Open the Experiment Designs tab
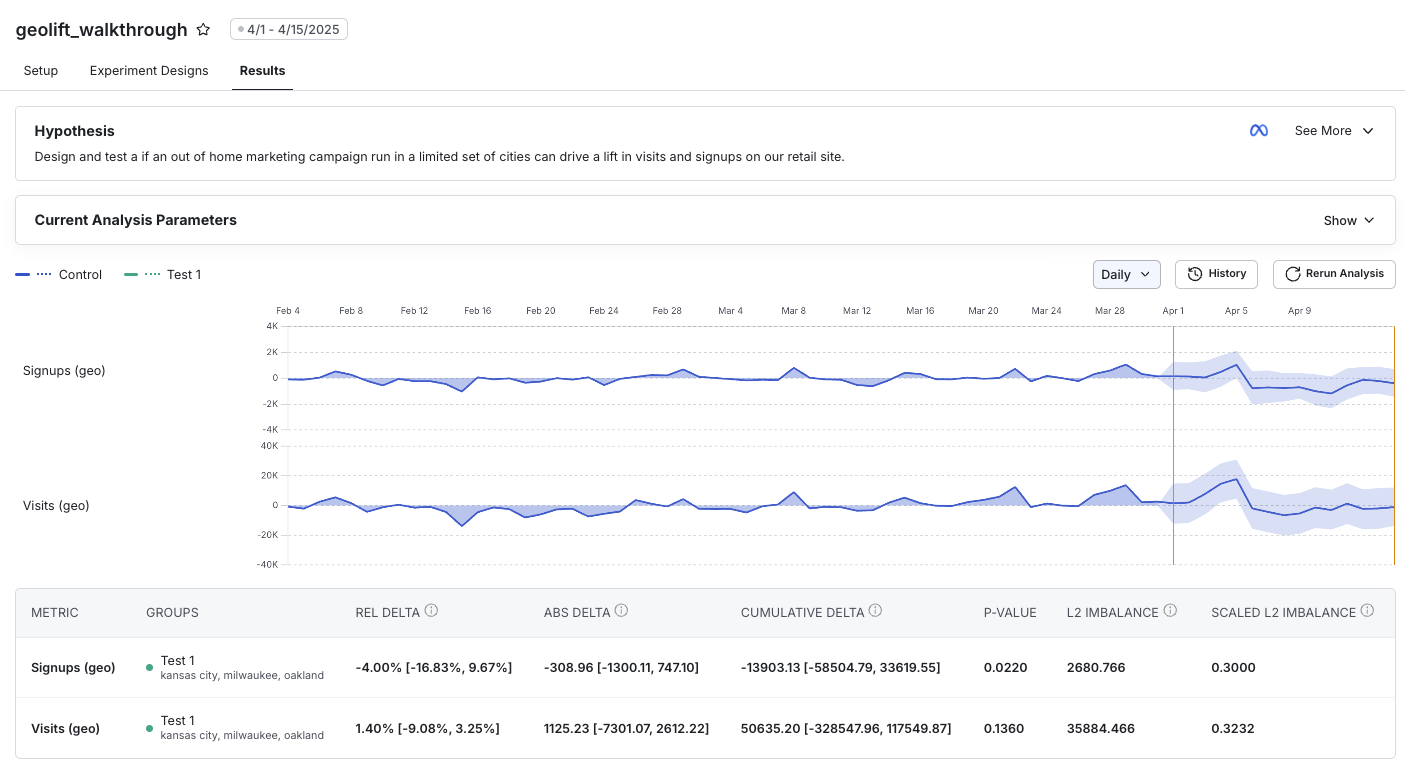Viewport: 1405px width, 774px height. click(148, 70)
